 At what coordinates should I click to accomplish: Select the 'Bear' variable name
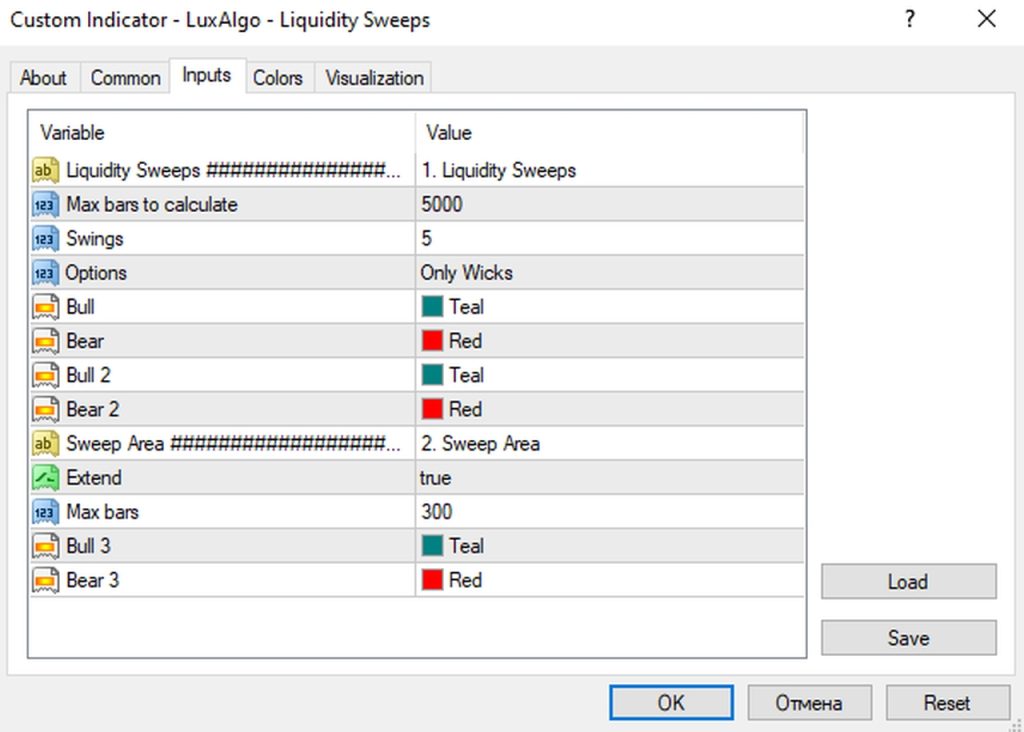coord(85,341)
